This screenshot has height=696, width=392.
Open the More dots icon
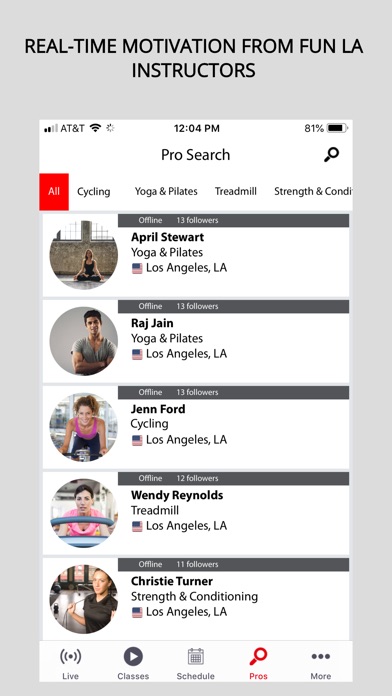pos(321,656)
